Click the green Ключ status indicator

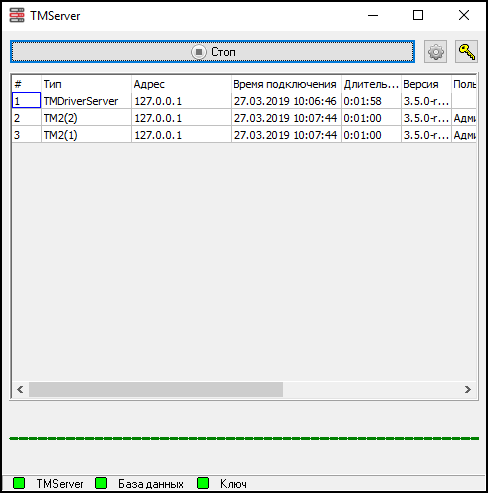(203, 483)
